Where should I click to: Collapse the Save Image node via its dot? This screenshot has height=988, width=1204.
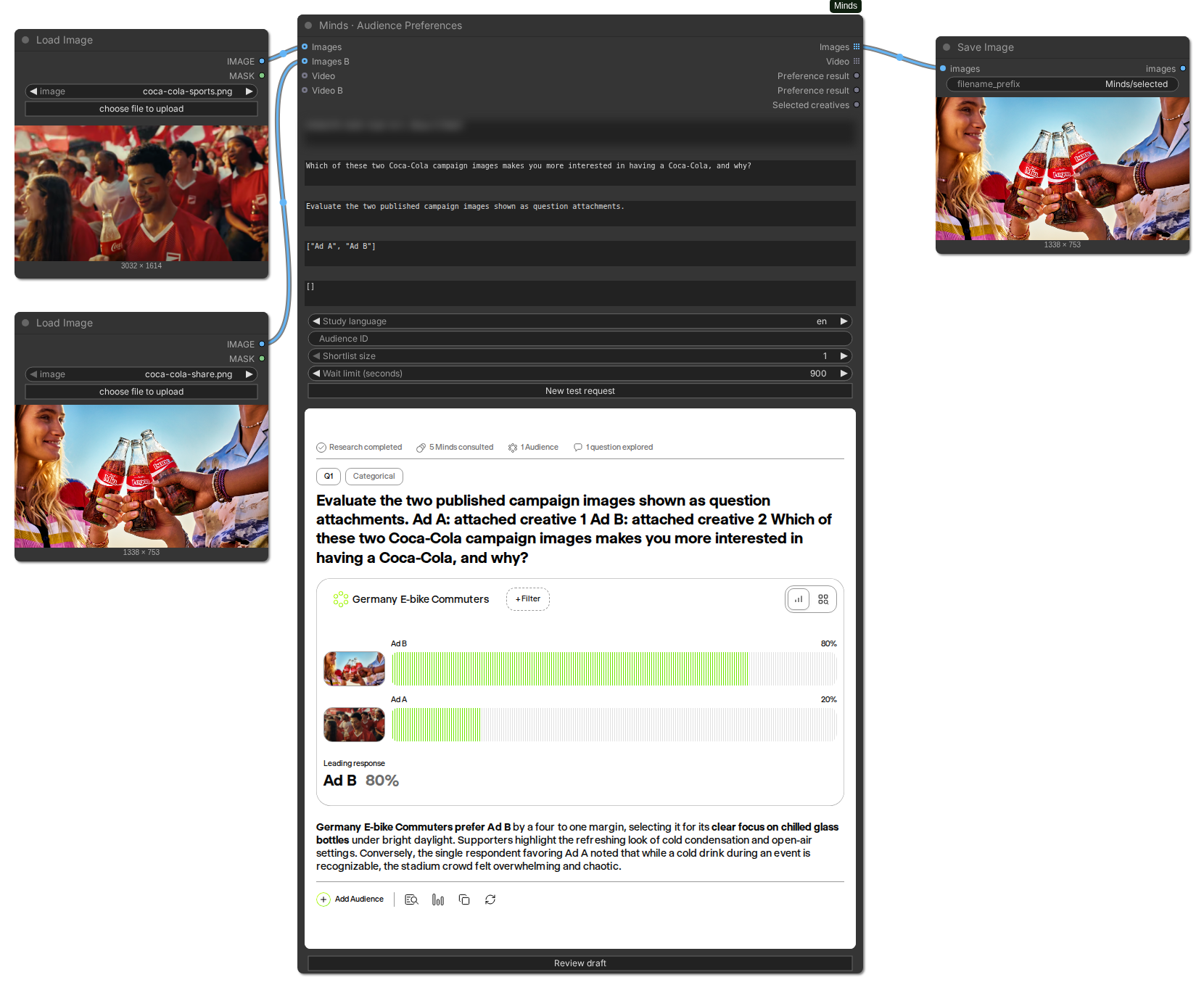coord(947,47)
